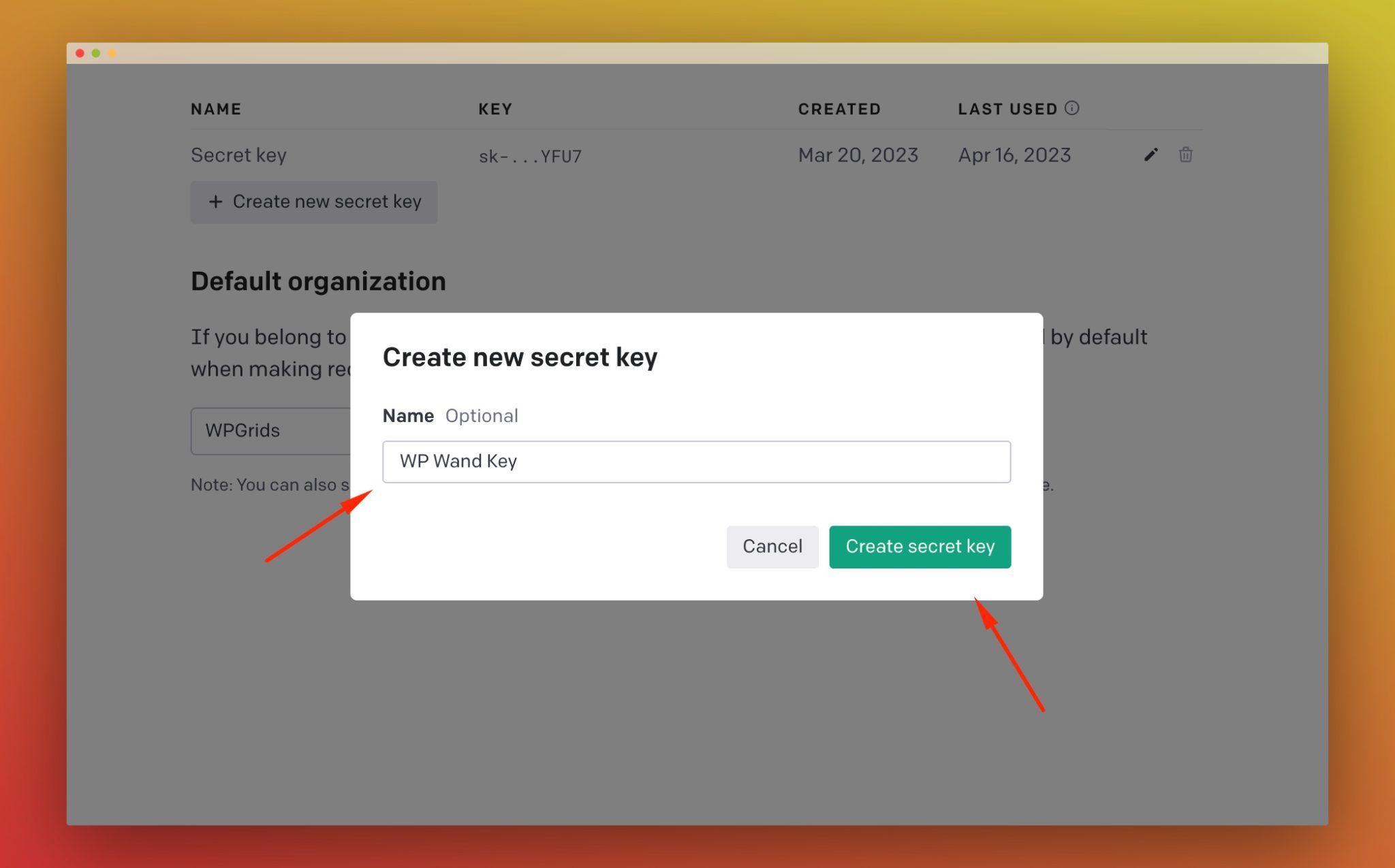Click the Create secret key green button
The image size is (1395, 868).
click(x=920, y=547)
